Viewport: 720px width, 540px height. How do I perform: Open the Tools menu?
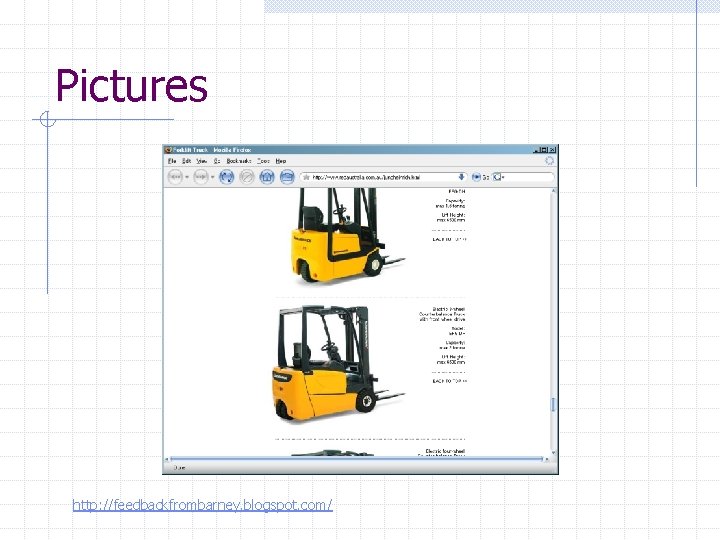(x=263, y=161)
